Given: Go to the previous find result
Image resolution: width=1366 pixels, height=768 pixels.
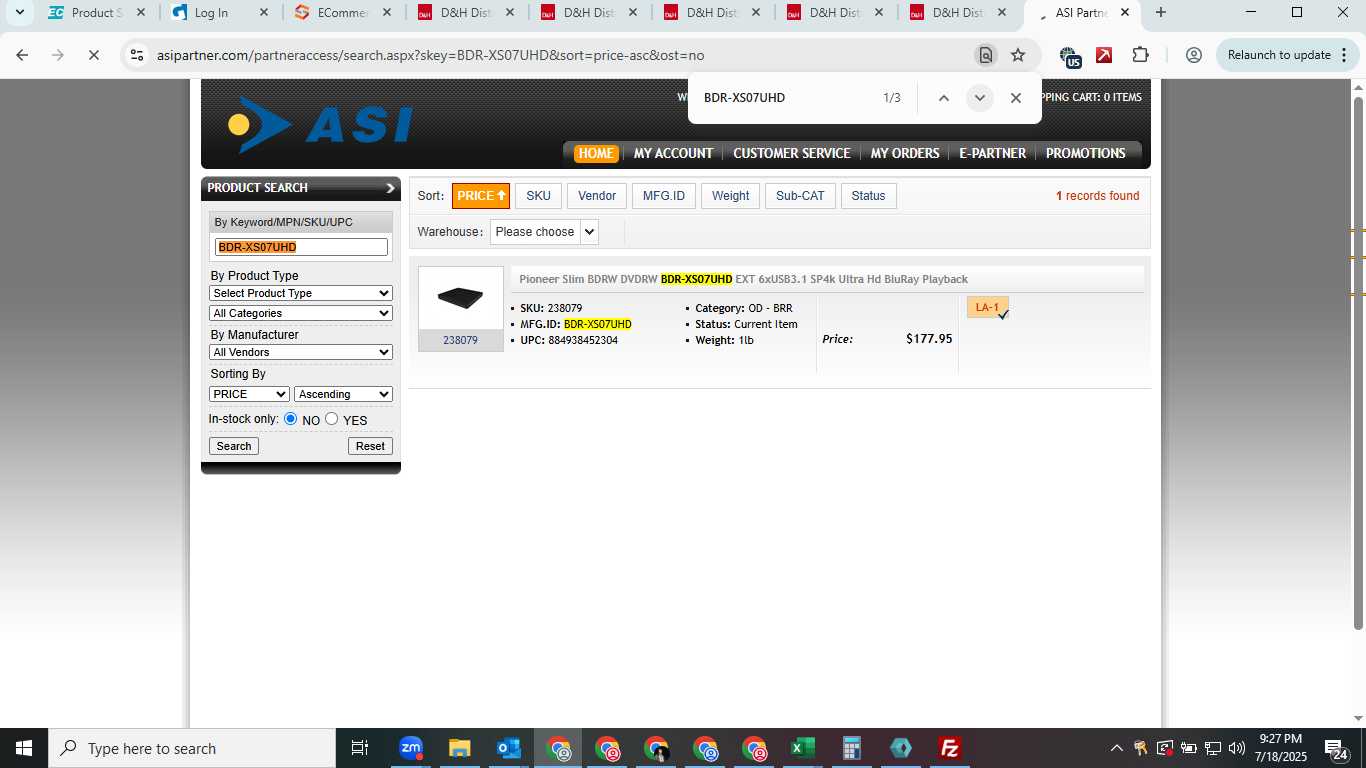Looking at the screenshot, I should [943, 98].
